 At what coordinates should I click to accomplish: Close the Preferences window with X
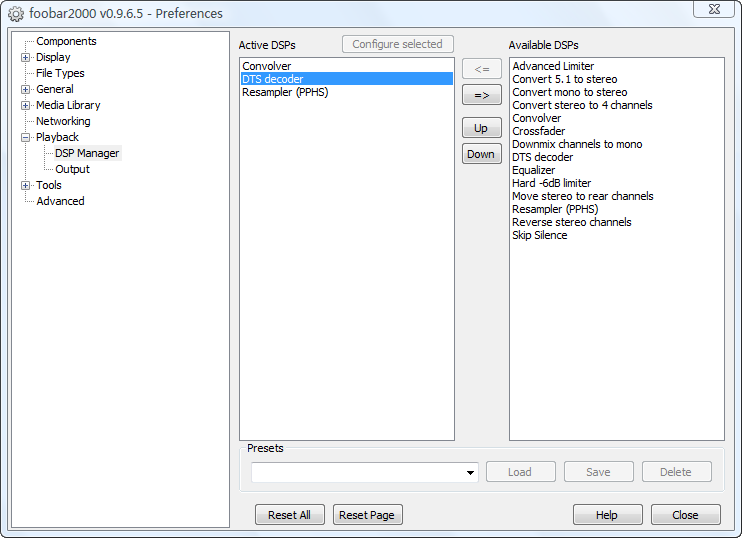tap(714, 9)
